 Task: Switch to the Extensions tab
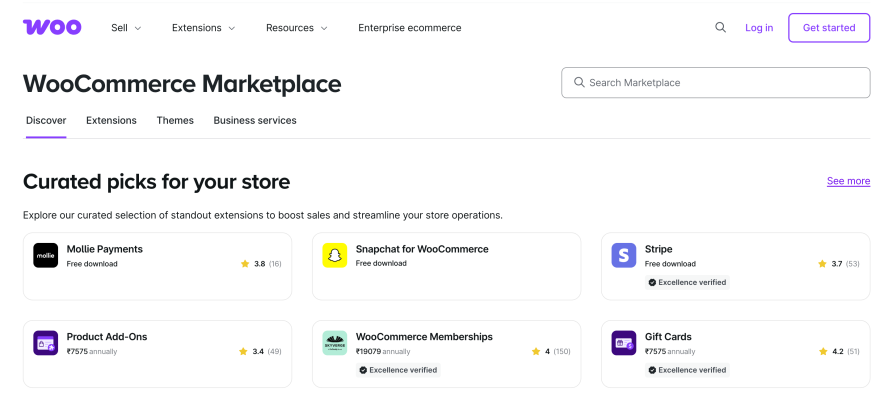click(111, 120)
